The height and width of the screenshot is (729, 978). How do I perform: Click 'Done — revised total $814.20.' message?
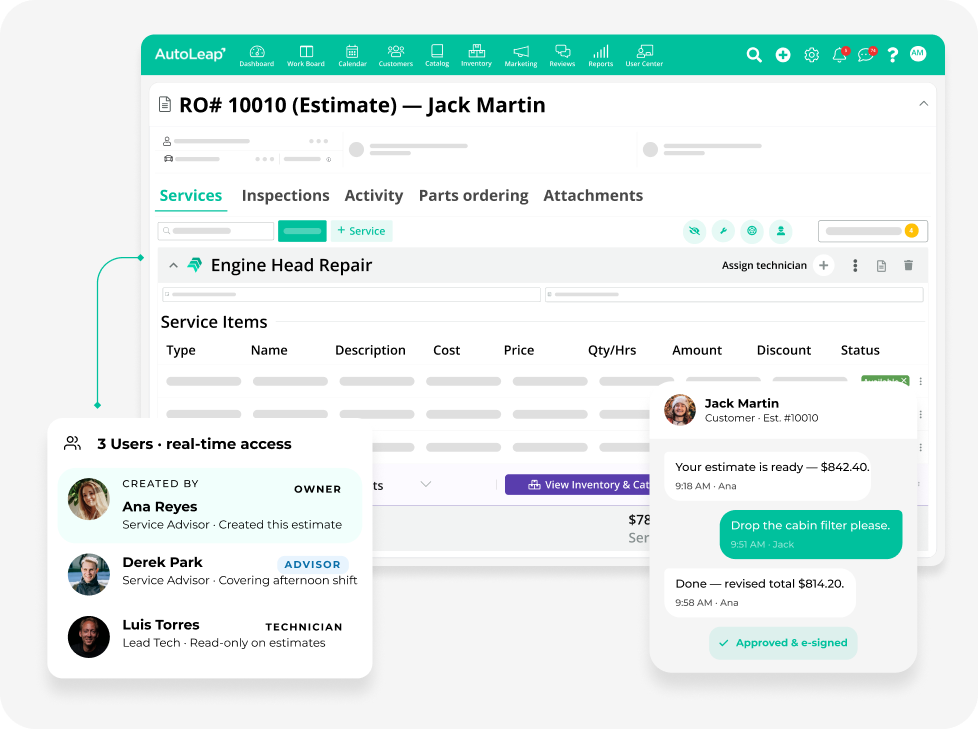[760, 592]
